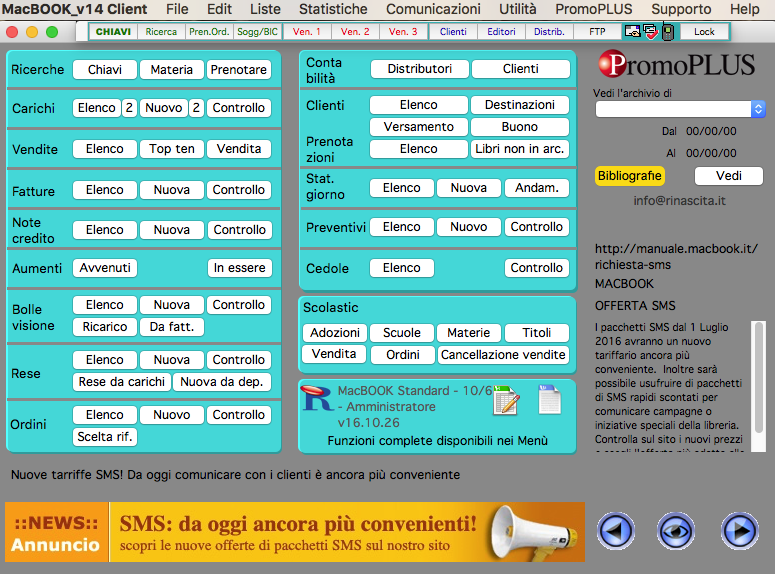Select the CHIAVI toolbar tab

click(113, 32)
